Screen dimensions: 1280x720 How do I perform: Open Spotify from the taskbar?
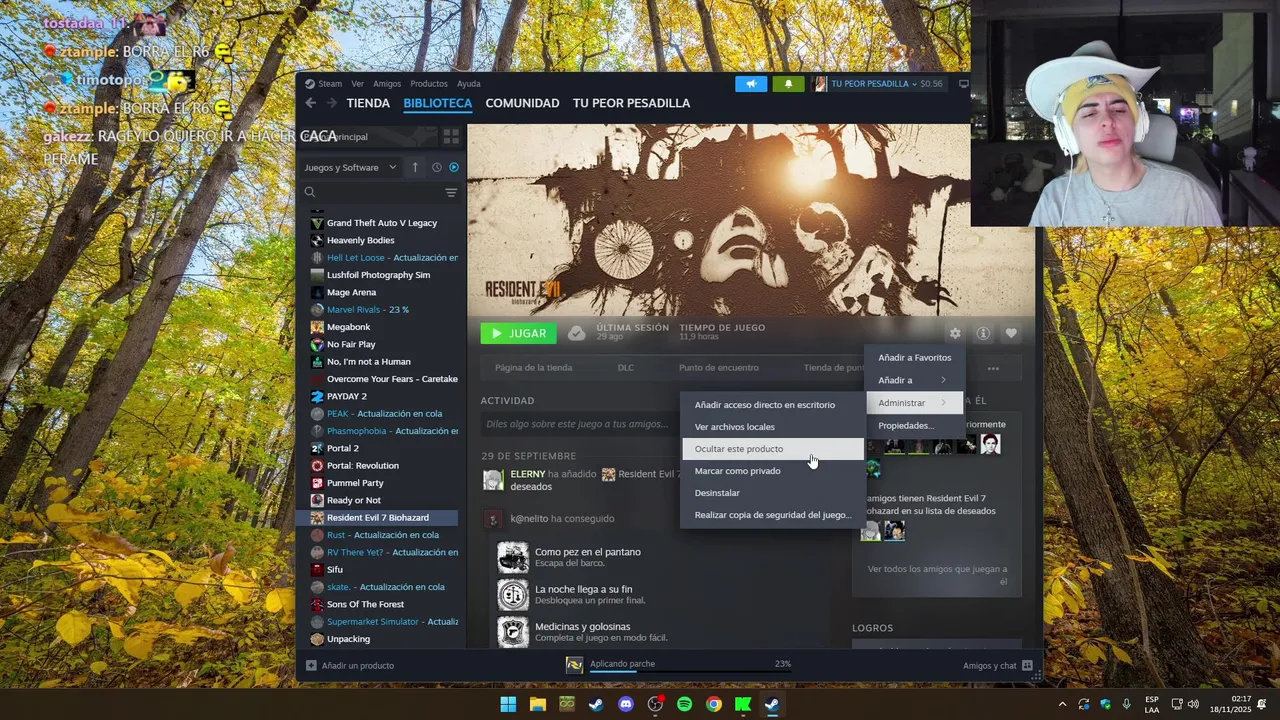click(x=684, y=704)
